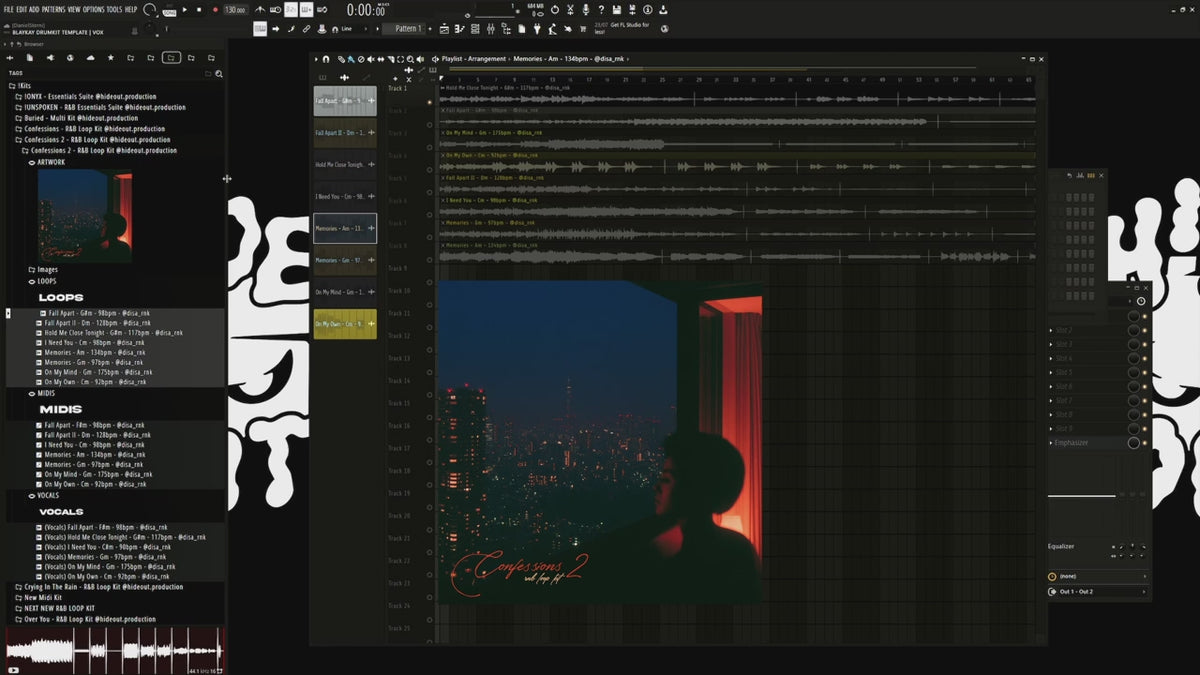This screenshot has width=1200, height=675.
Task: Click the browser search magnifier icon
Action: pos(219,73)
